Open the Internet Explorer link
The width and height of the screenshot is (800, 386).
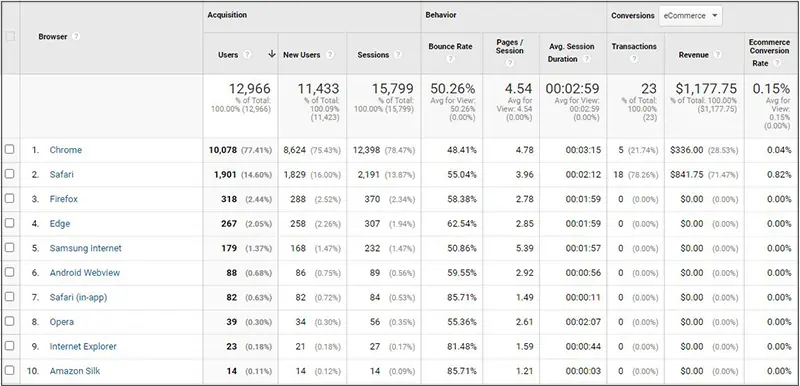pos(83,347)
